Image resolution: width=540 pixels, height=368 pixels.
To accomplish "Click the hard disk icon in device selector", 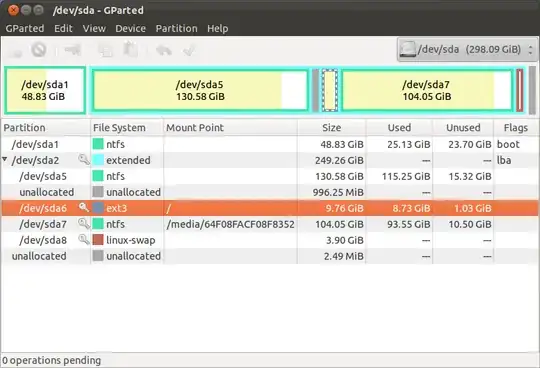I will point(407,50).
